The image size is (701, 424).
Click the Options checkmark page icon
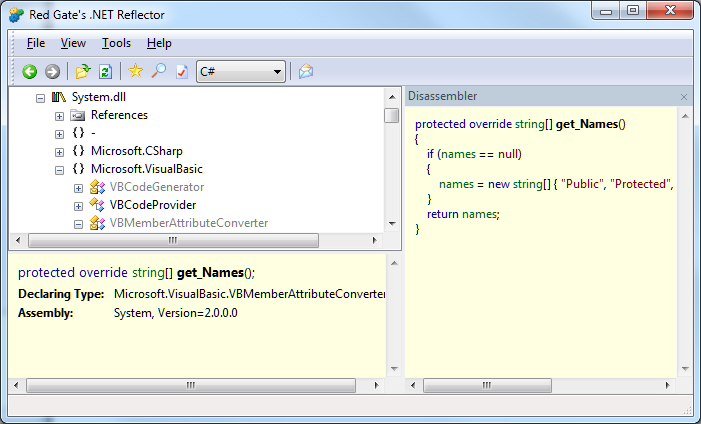(182, 71)
